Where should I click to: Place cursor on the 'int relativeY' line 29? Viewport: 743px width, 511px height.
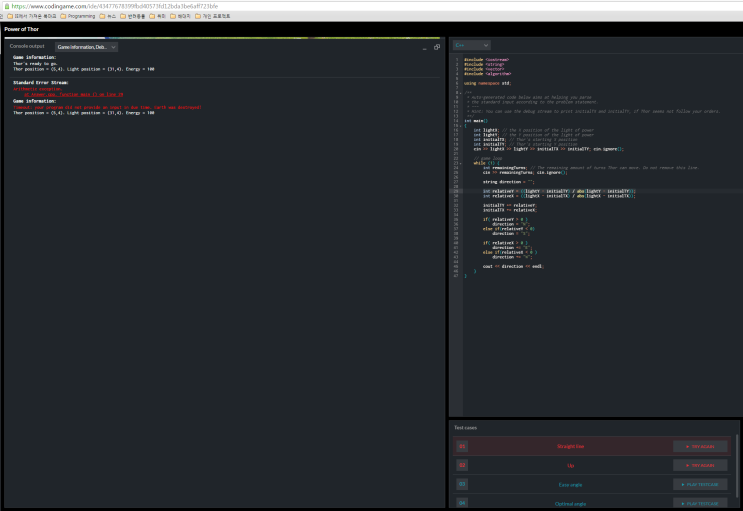pyautogui.click(x=559, y=192)
